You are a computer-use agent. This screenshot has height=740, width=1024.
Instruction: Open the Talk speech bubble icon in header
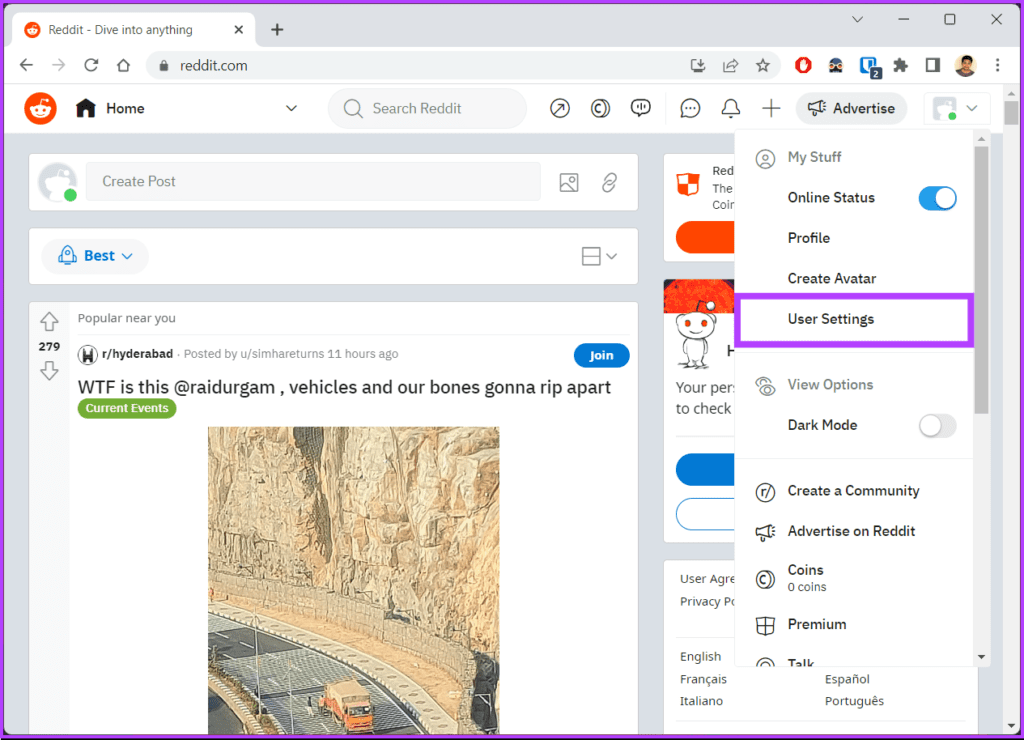(641, 108)
